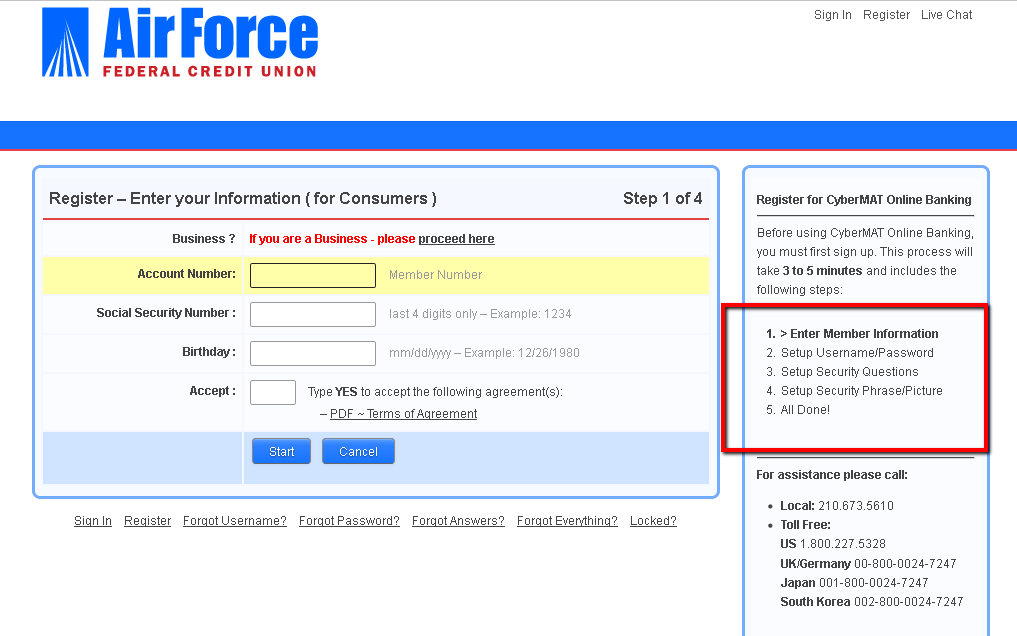Click the footer Sign In link
1017x636 pixels.
[x=93, y=521]
